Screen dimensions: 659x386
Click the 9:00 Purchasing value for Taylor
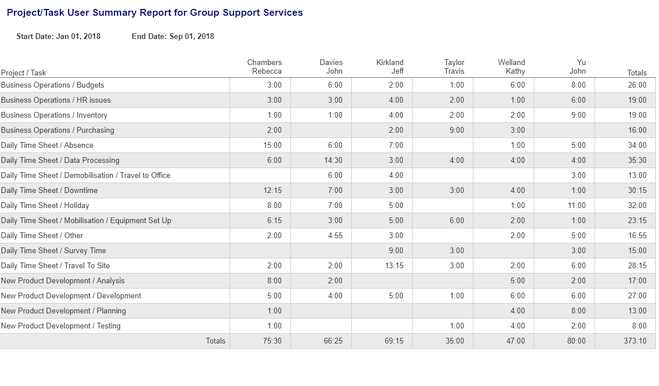457,130
